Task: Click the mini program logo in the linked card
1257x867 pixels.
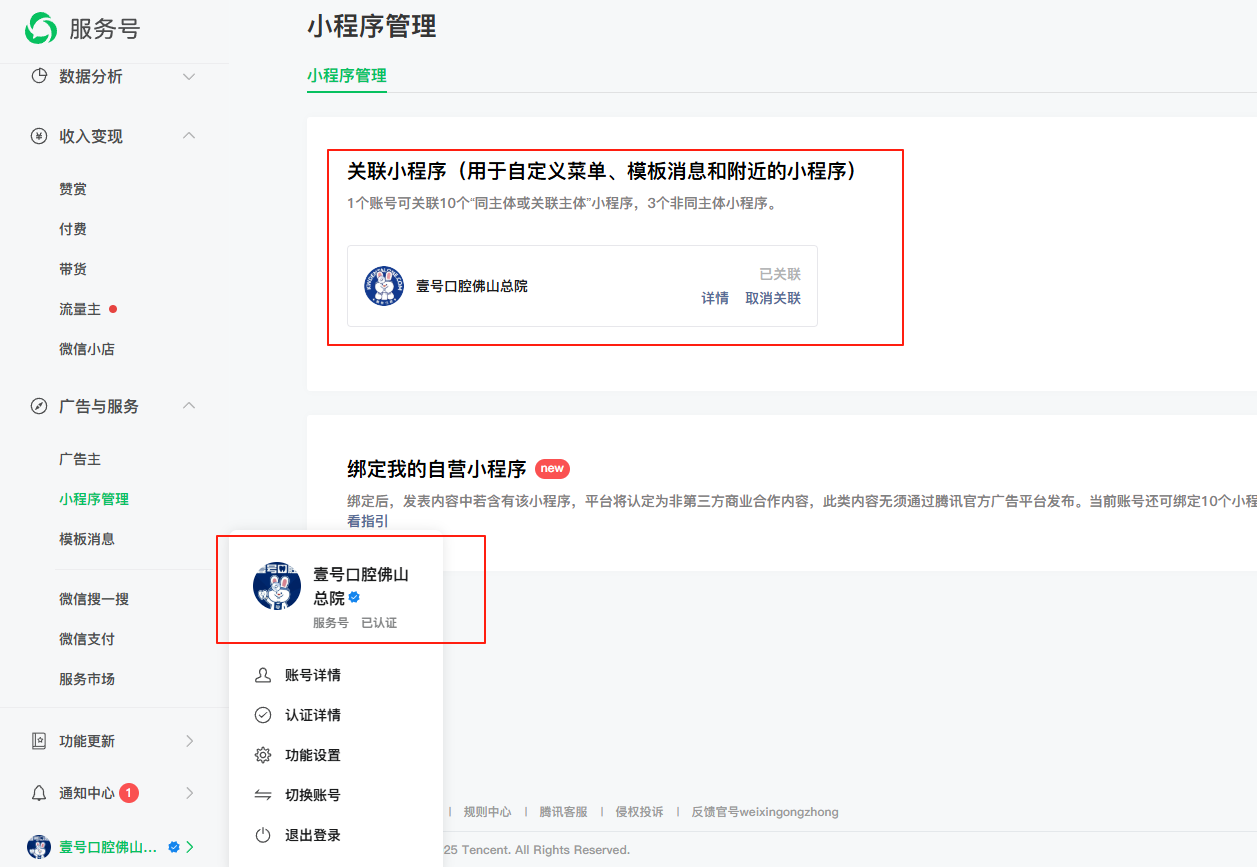Action: 384,286
